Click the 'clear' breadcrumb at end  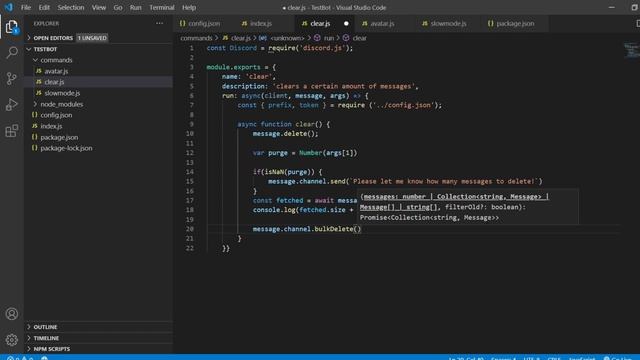pyautogui.click(x=359, y=38)
